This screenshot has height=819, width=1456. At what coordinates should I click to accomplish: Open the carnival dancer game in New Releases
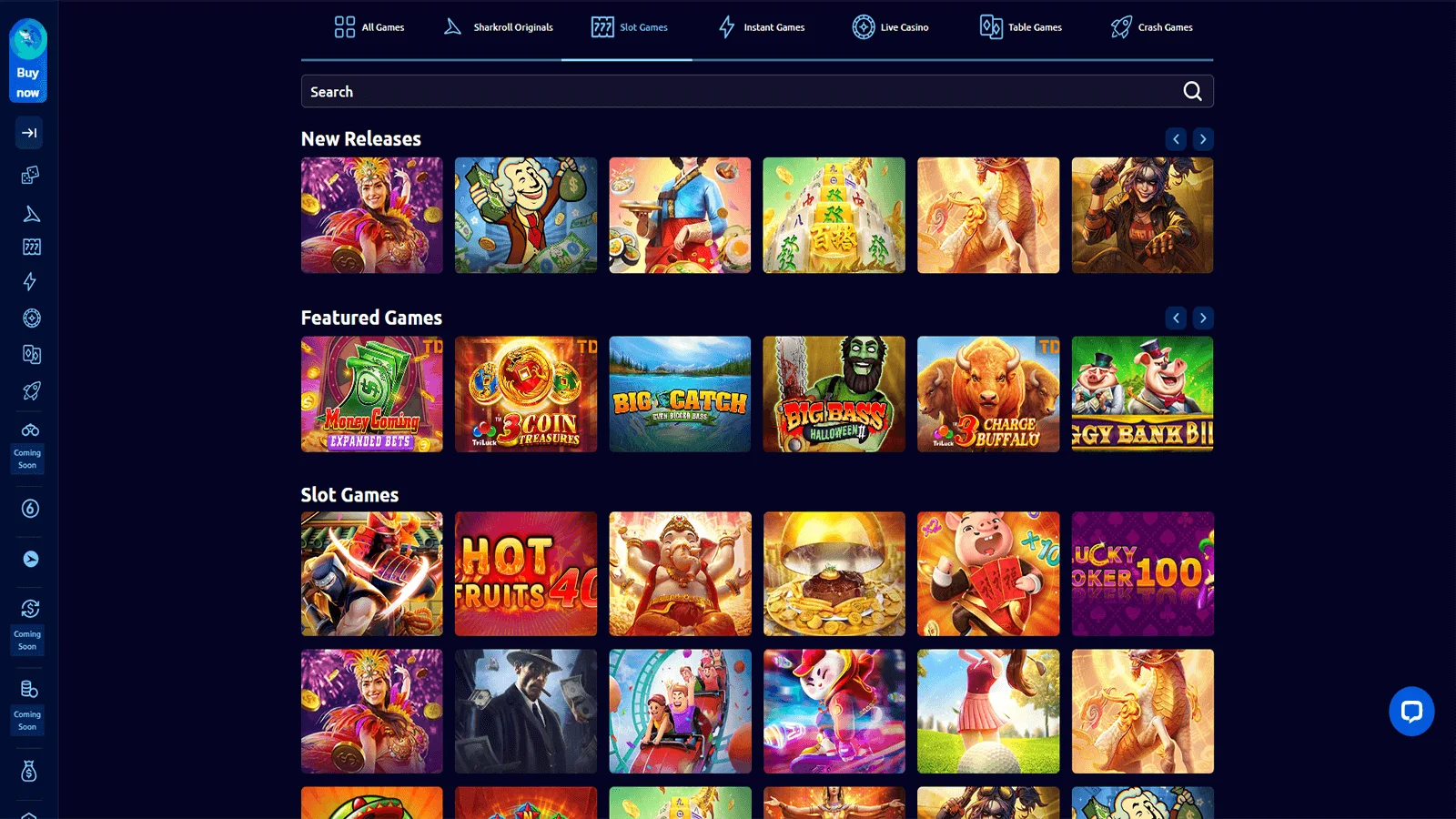coord(372,216)
